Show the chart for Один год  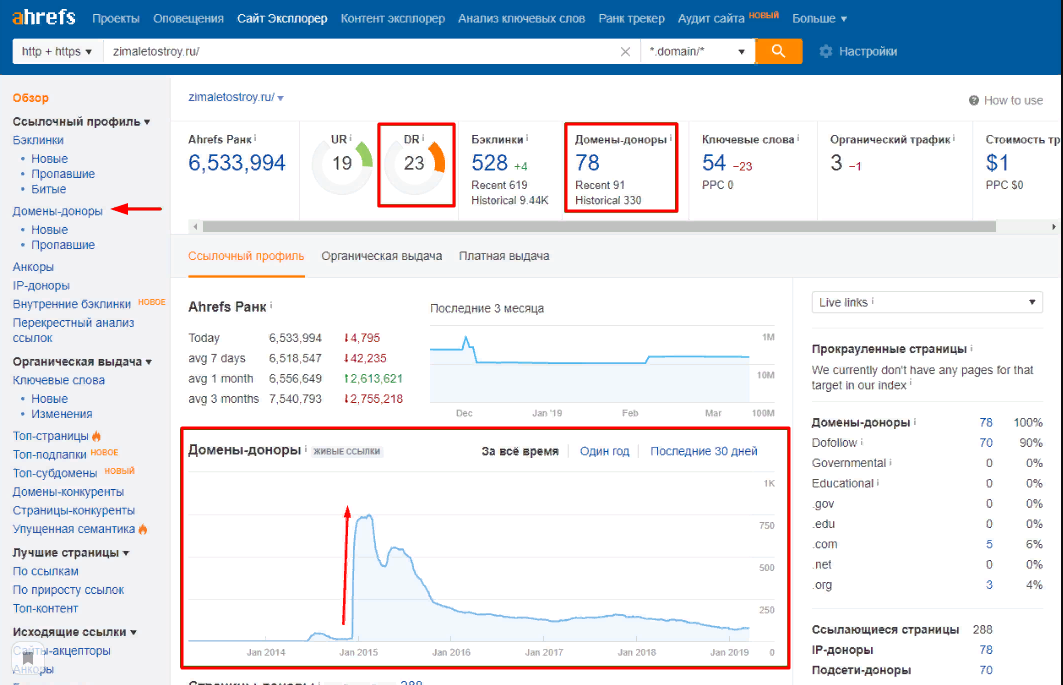(x=604, y=451)
